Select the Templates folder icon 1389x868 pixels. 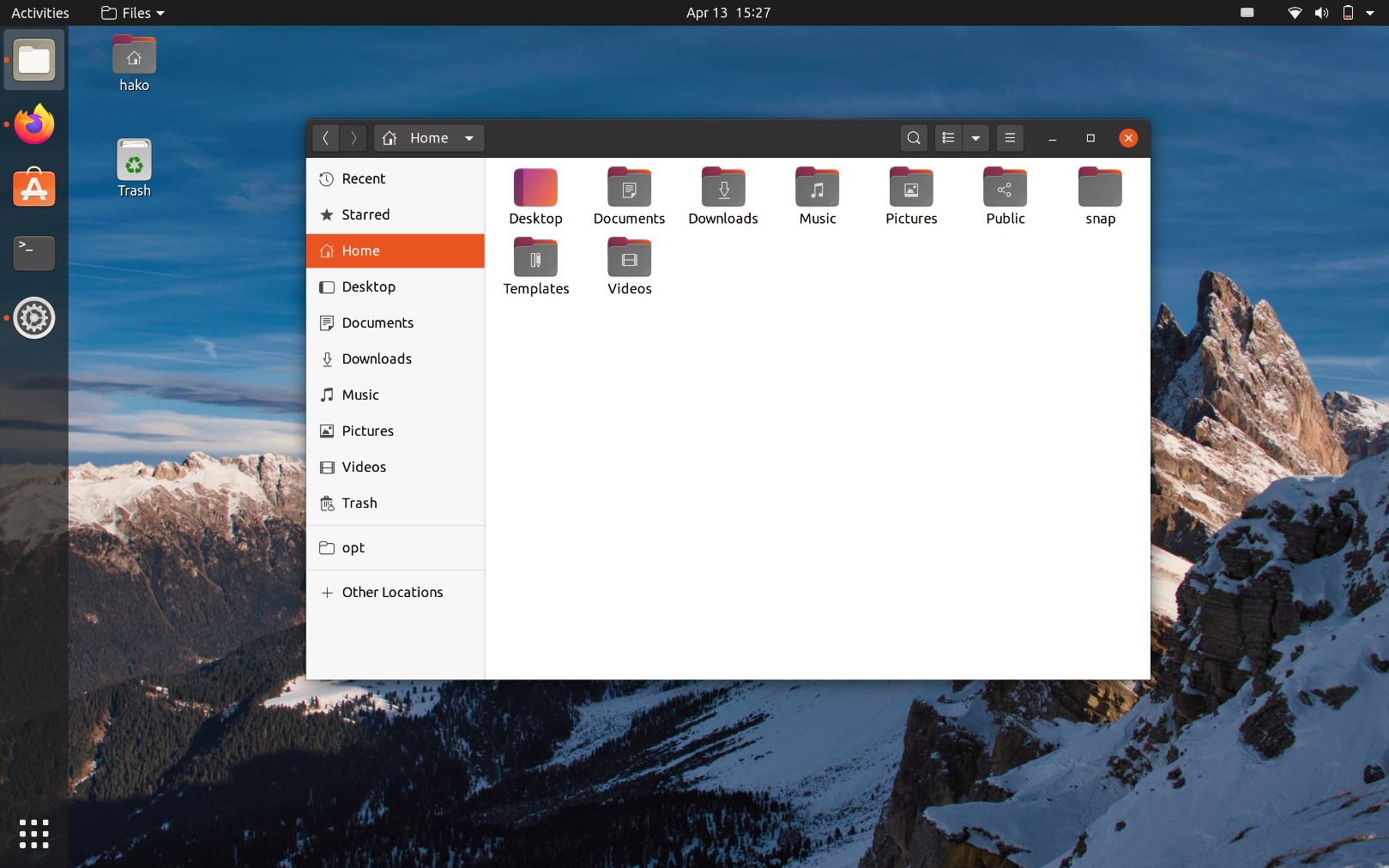pos(535,258)
